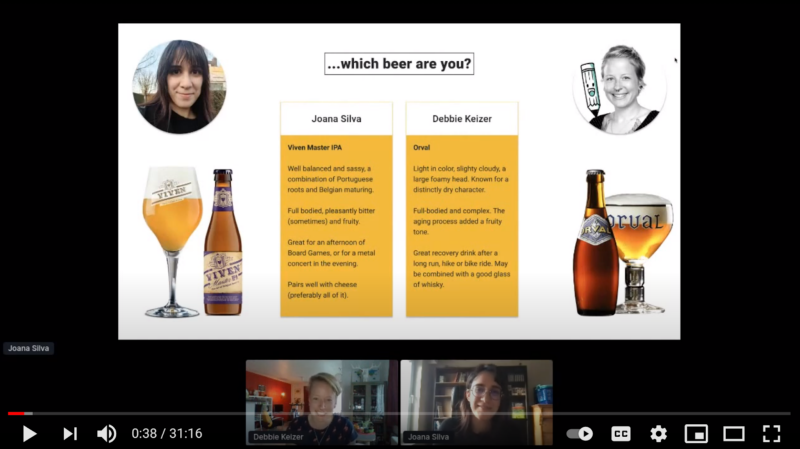Click the Orval glass chalice image

click(x=639, y=254)
